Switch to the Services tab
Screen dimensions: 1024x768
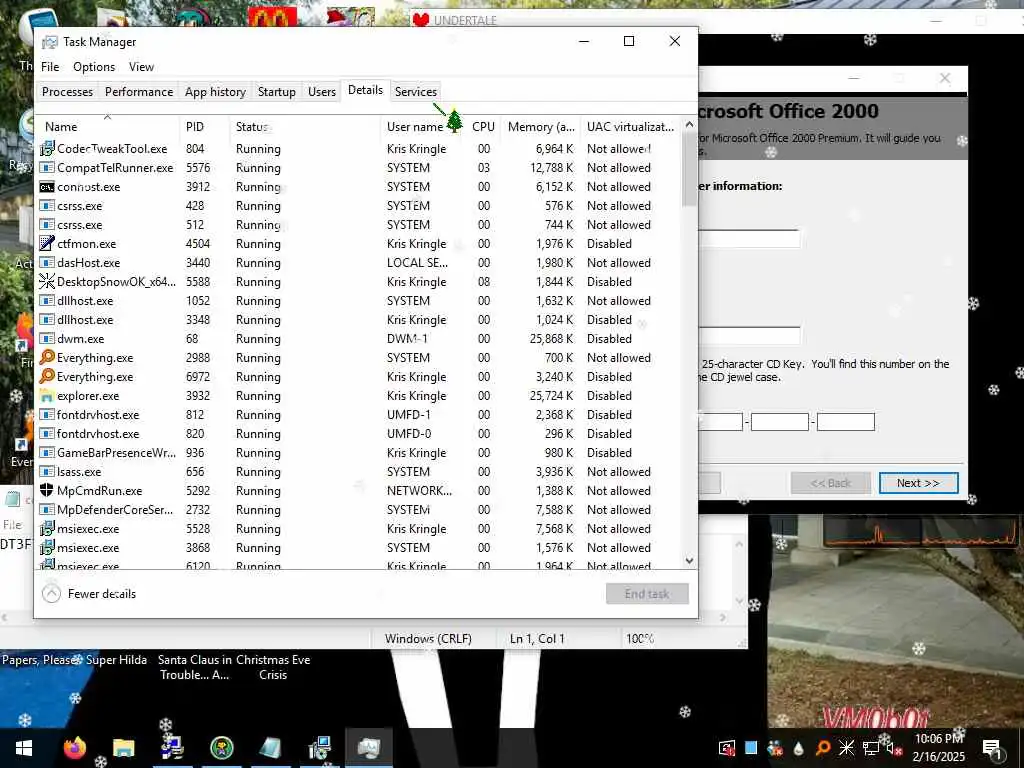(x=415, y=91)
